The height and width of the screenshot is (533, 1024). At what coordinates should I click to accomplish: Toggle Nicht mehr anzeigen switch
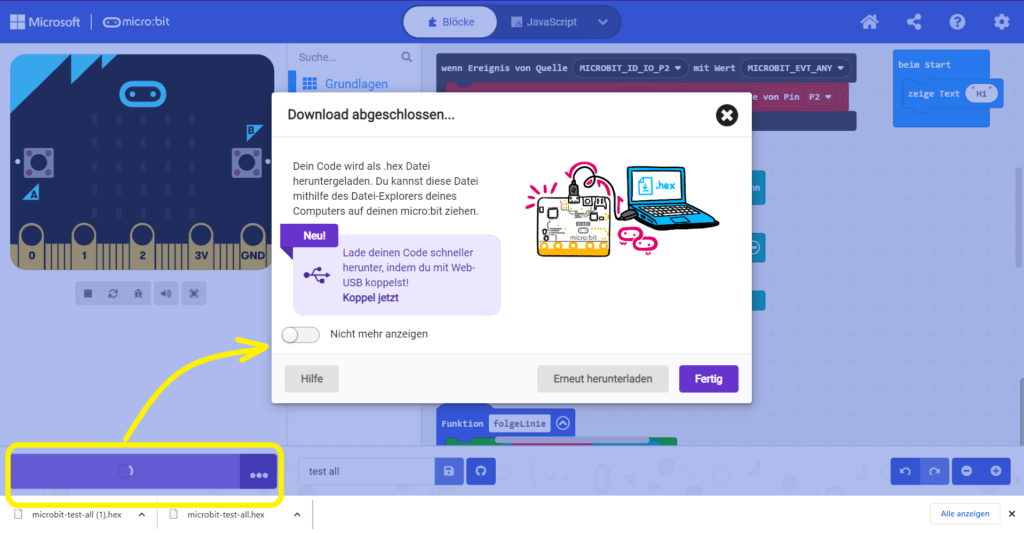click(x=300, y=334)
